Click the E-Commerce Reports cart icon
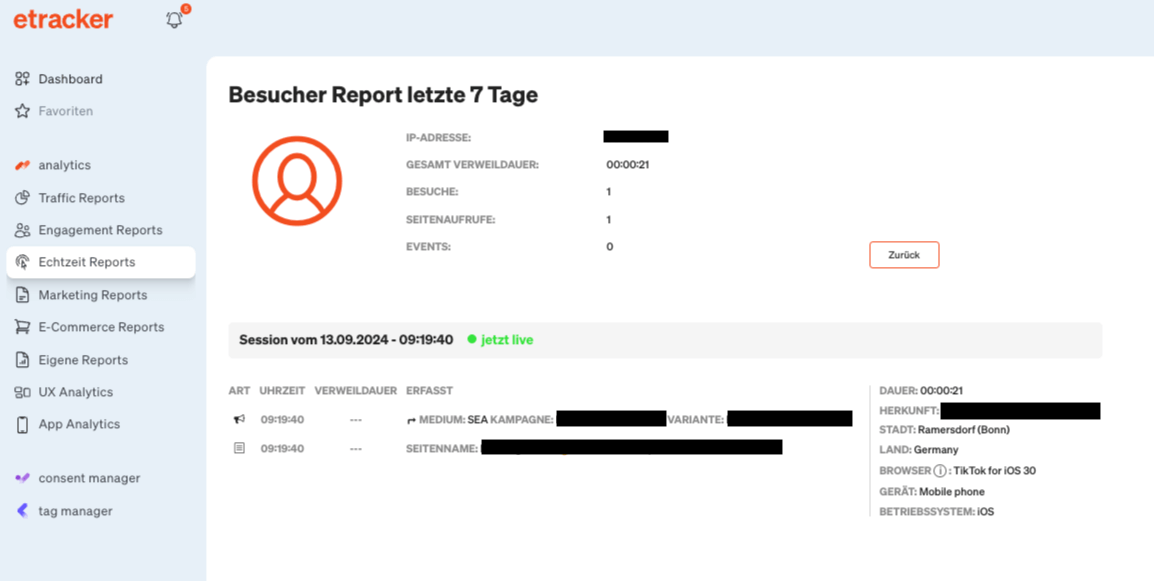 [22, 327]
